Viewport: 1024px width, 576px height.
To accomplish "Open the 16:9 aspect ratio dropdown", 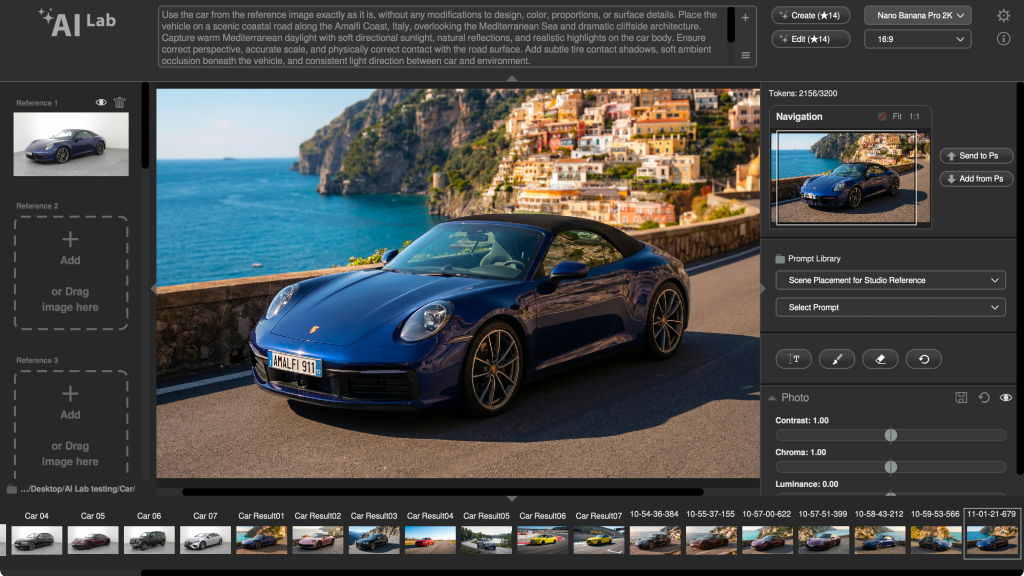I will tap(917, 39).
